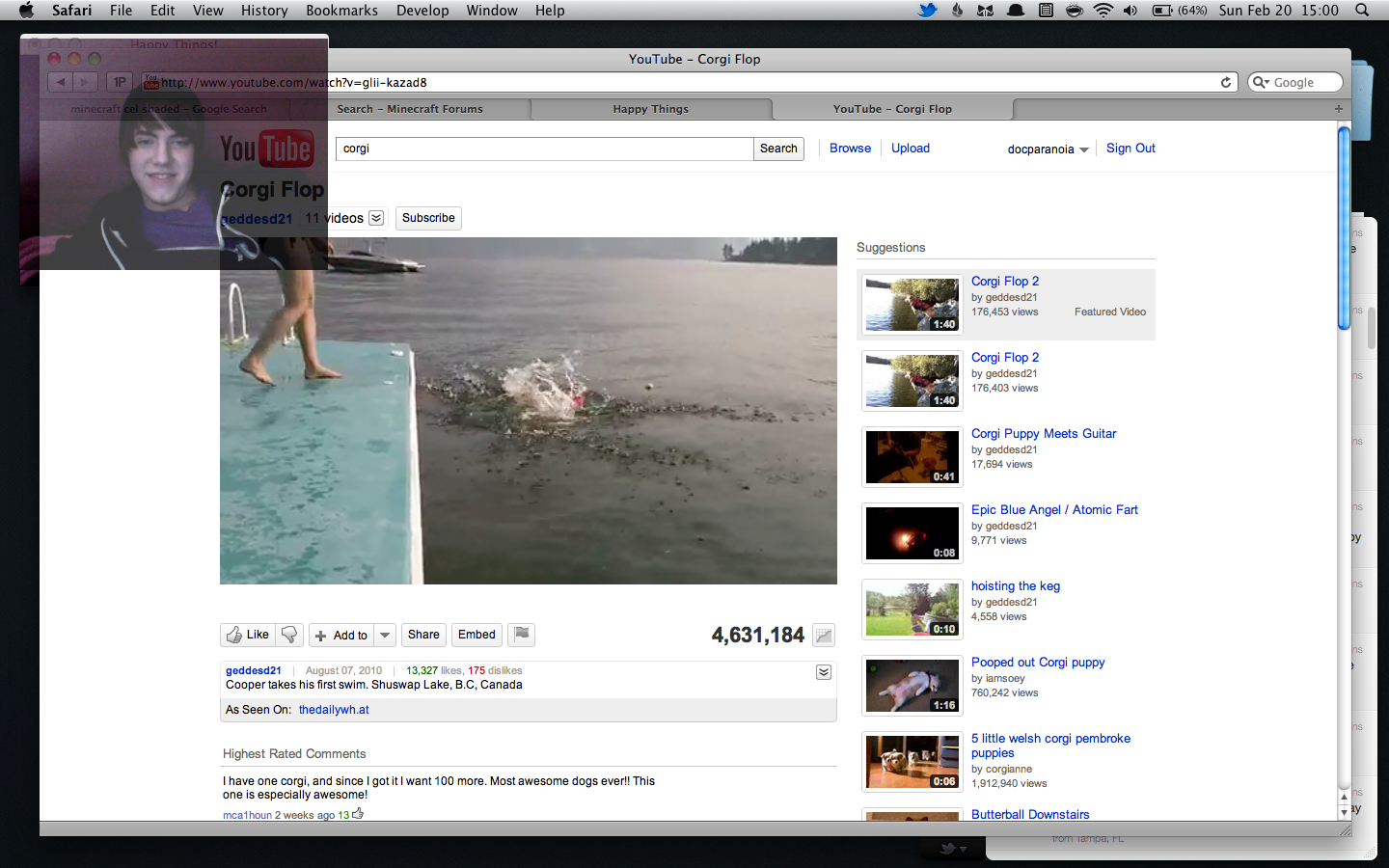Click the Twitter bird menu bar icon
This screenshot has height=868, width=1389.
coord(927,11)
